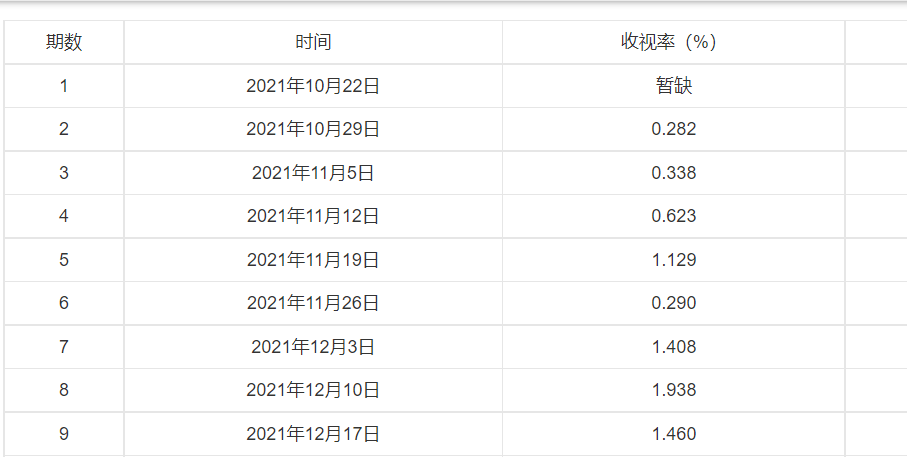The width and height of the screenshot is (907, 457).
Task: Click the 暂缺 rating cell
Action: pyautogui.click(x=673, y=86)
